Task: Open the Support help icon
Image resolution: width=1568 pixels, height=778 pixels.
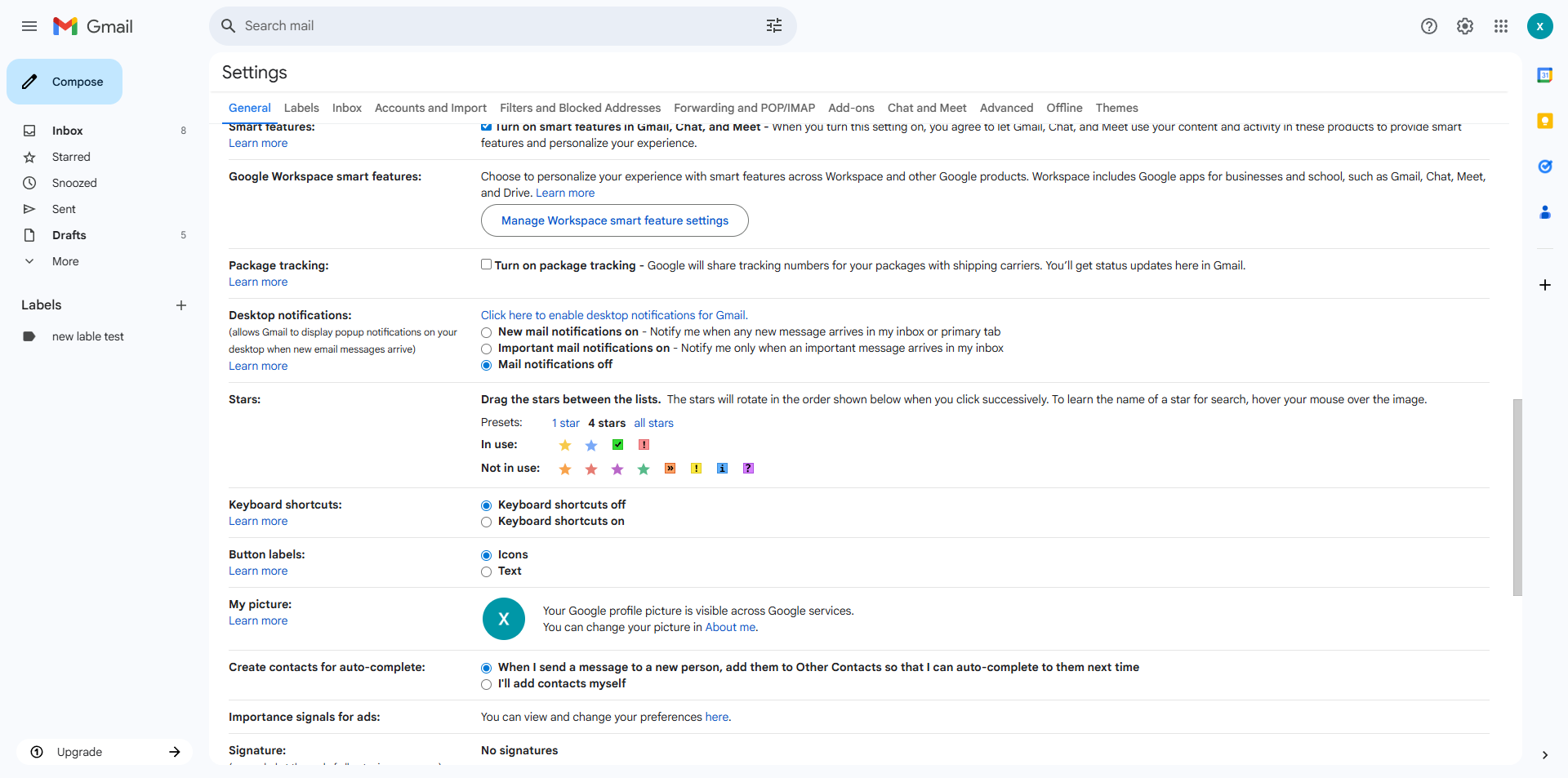Action: (x=1429, y=26)
